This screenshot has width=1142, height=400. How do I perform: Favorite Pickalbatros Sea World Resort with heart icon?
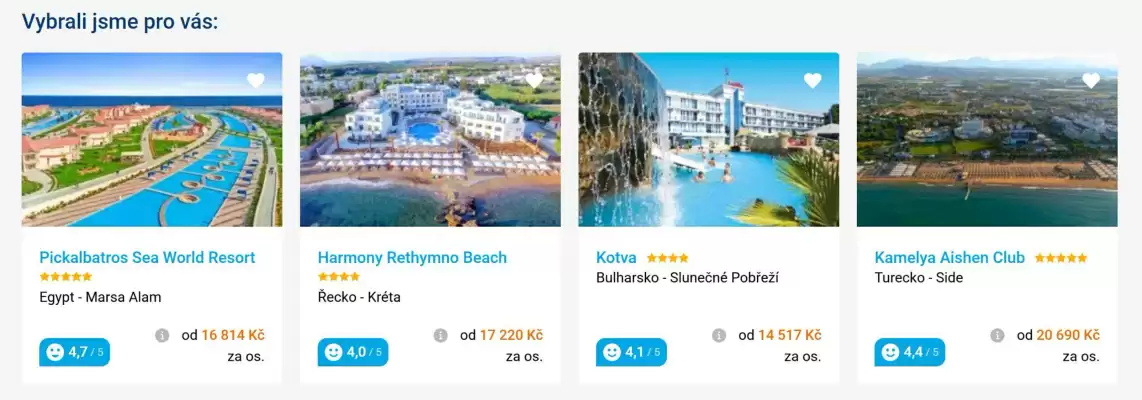pyautogui.click(x=256, y=81)
